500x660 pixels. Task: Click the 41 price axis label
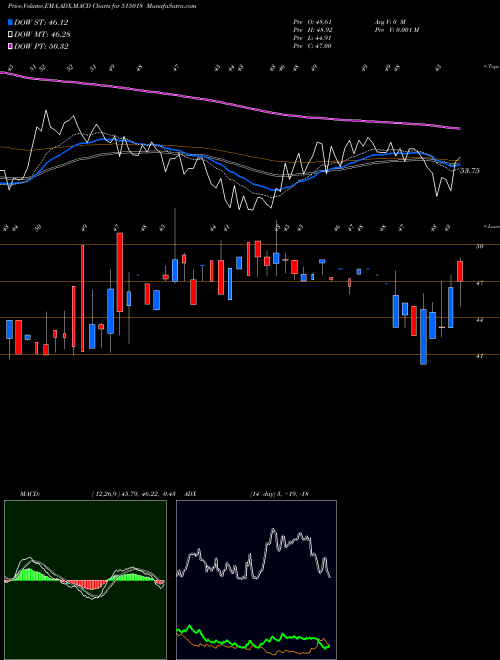coord(479,356)
